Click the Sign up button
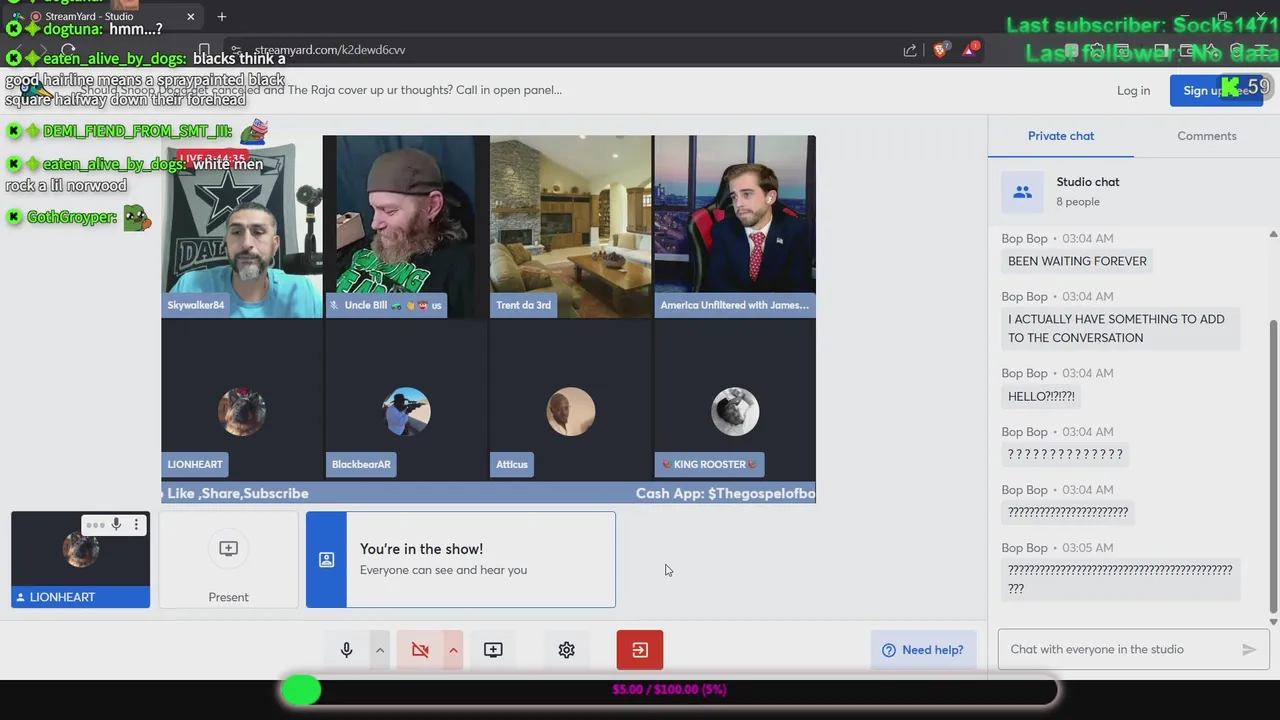The width and height of the screenshot is (1280, 720). click(x=1215, y=90)
